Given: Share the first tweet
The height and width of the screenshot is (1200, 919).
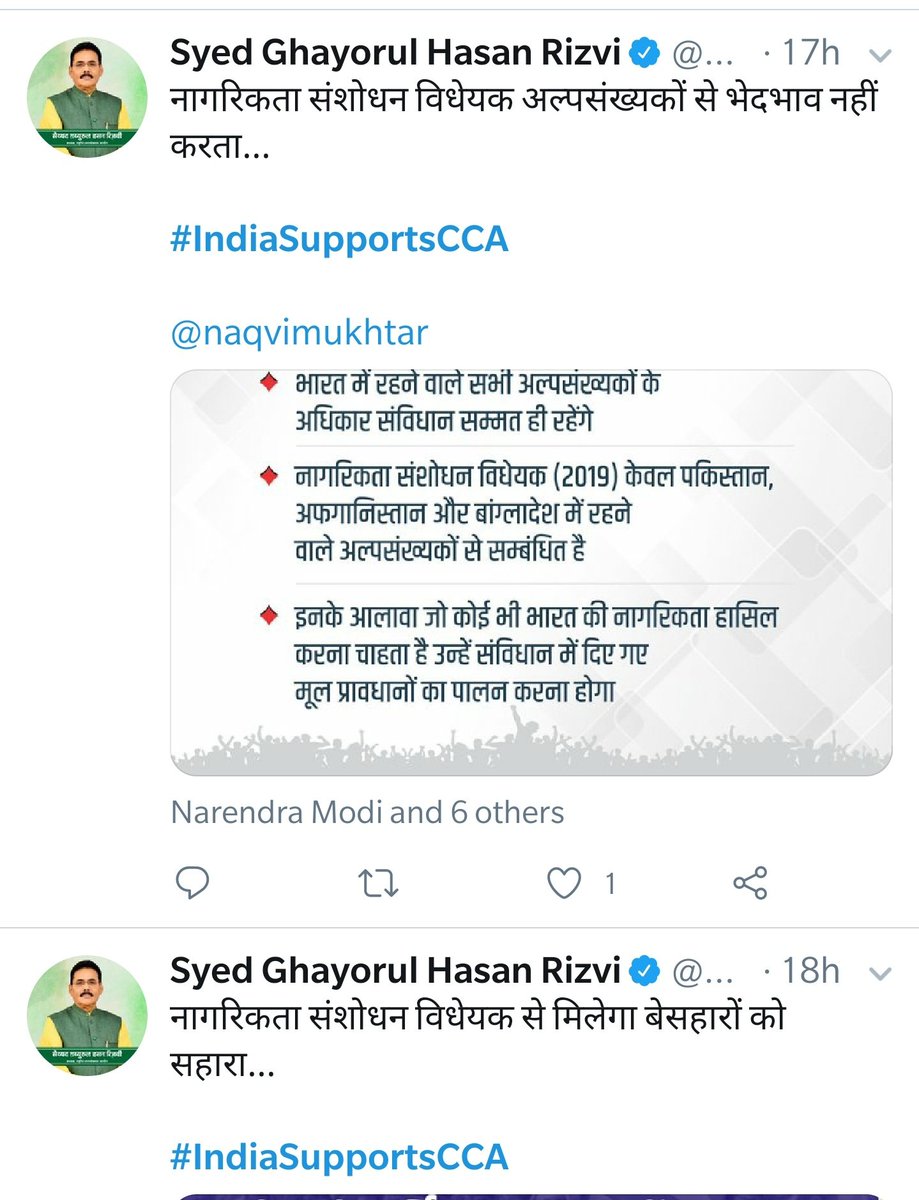Looking at the screenshot, I should pos(750,882).
